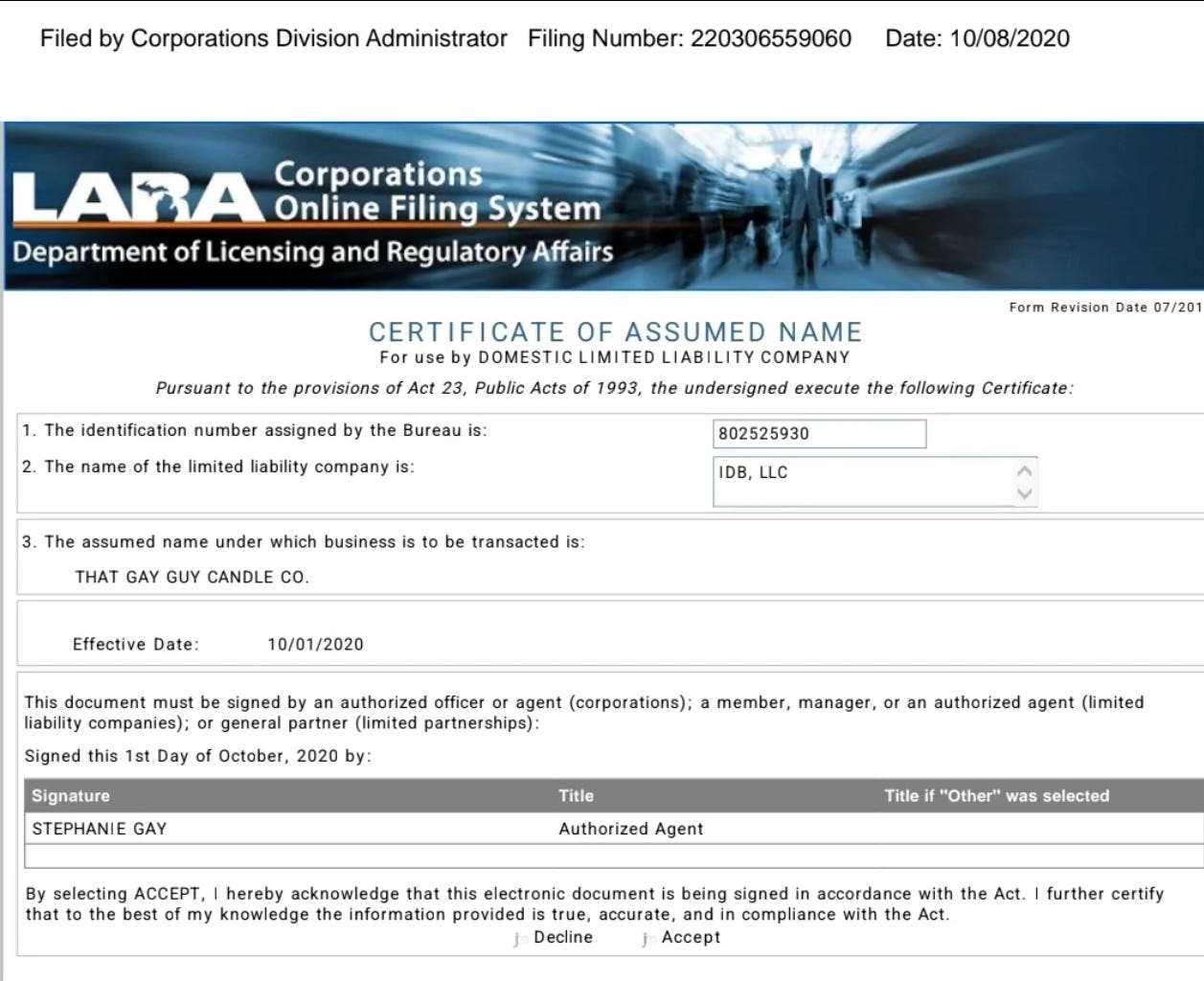Click the 'Title if "Other" was selected' header
This screenshot has width=1204, height=981.
[997, 796]
